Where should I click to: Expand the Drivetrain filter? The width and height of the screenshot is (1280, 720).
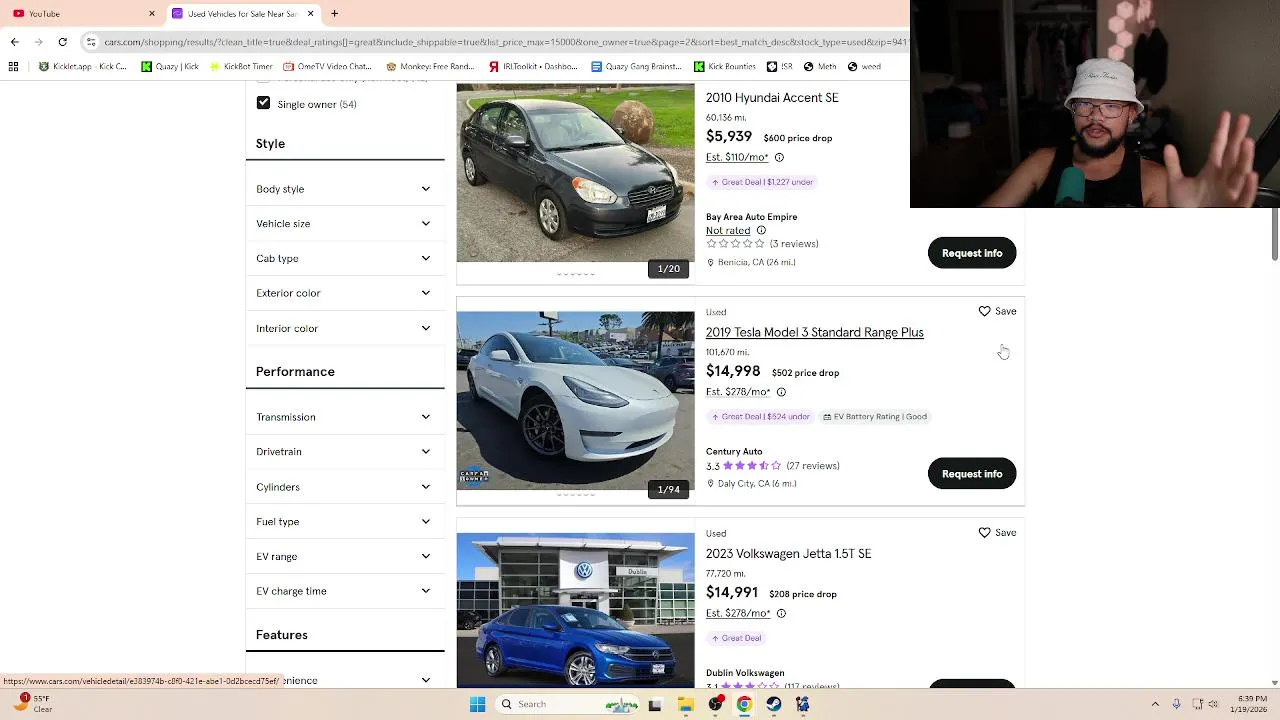tap(345, 452)
